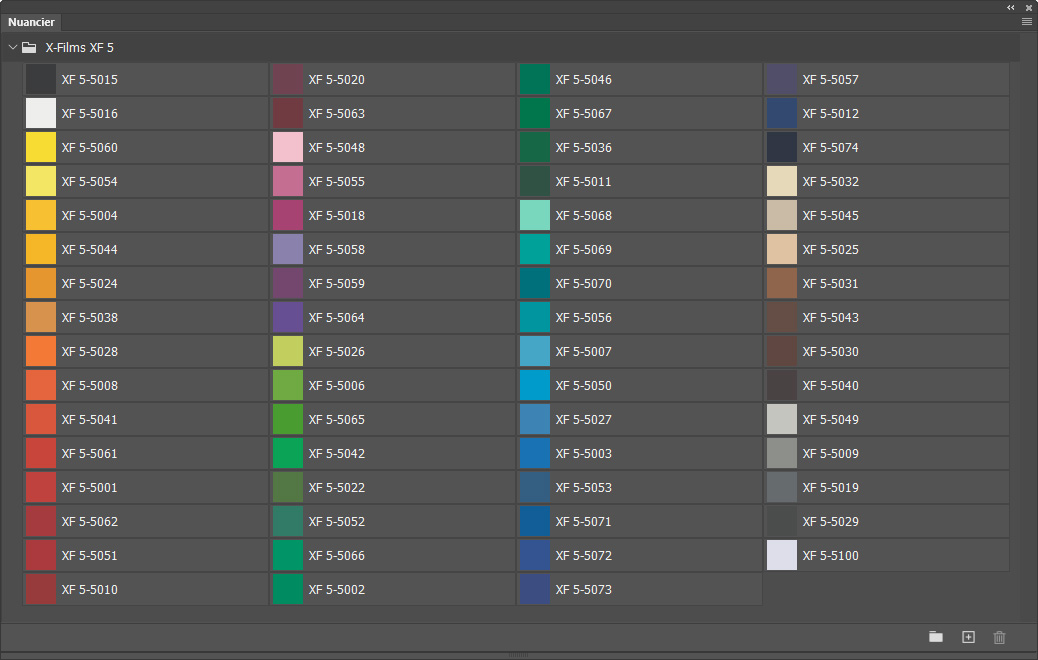Click the XF 5-5036 label
Image resolution: width=1038 pixels, height=660 pixels.
pyautogui.click(x=583, y=148)
